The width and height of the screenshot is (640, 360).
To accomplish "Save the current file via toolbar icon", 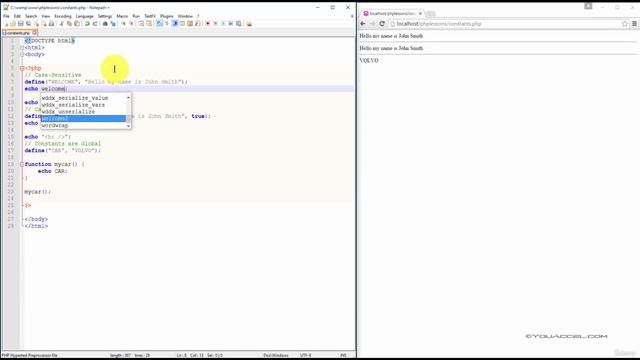I will coord(20,24).
